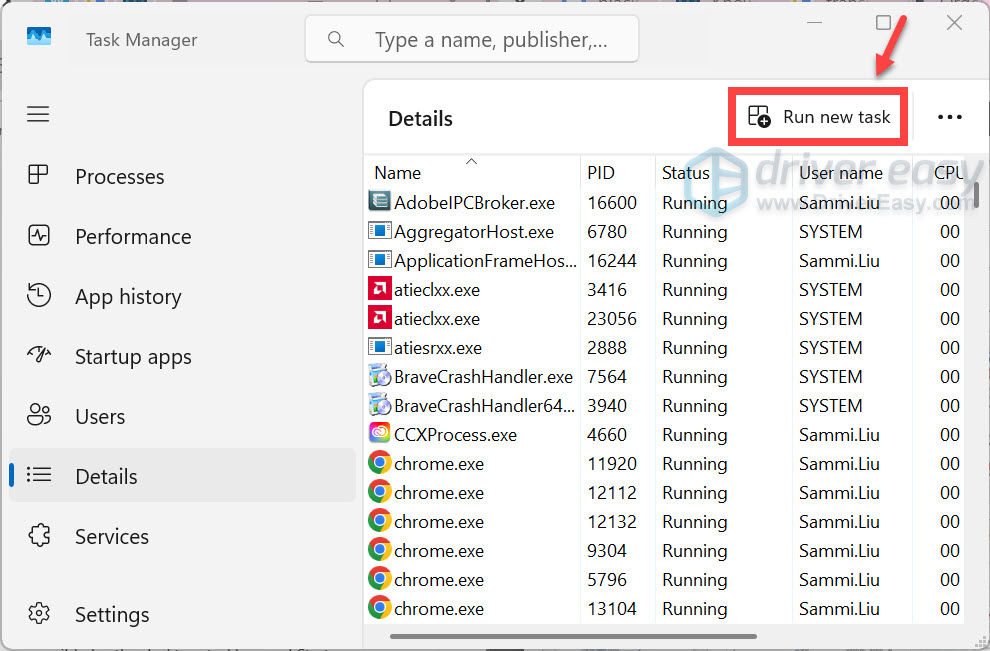Open the three-dots more options menu

point(950,117)
